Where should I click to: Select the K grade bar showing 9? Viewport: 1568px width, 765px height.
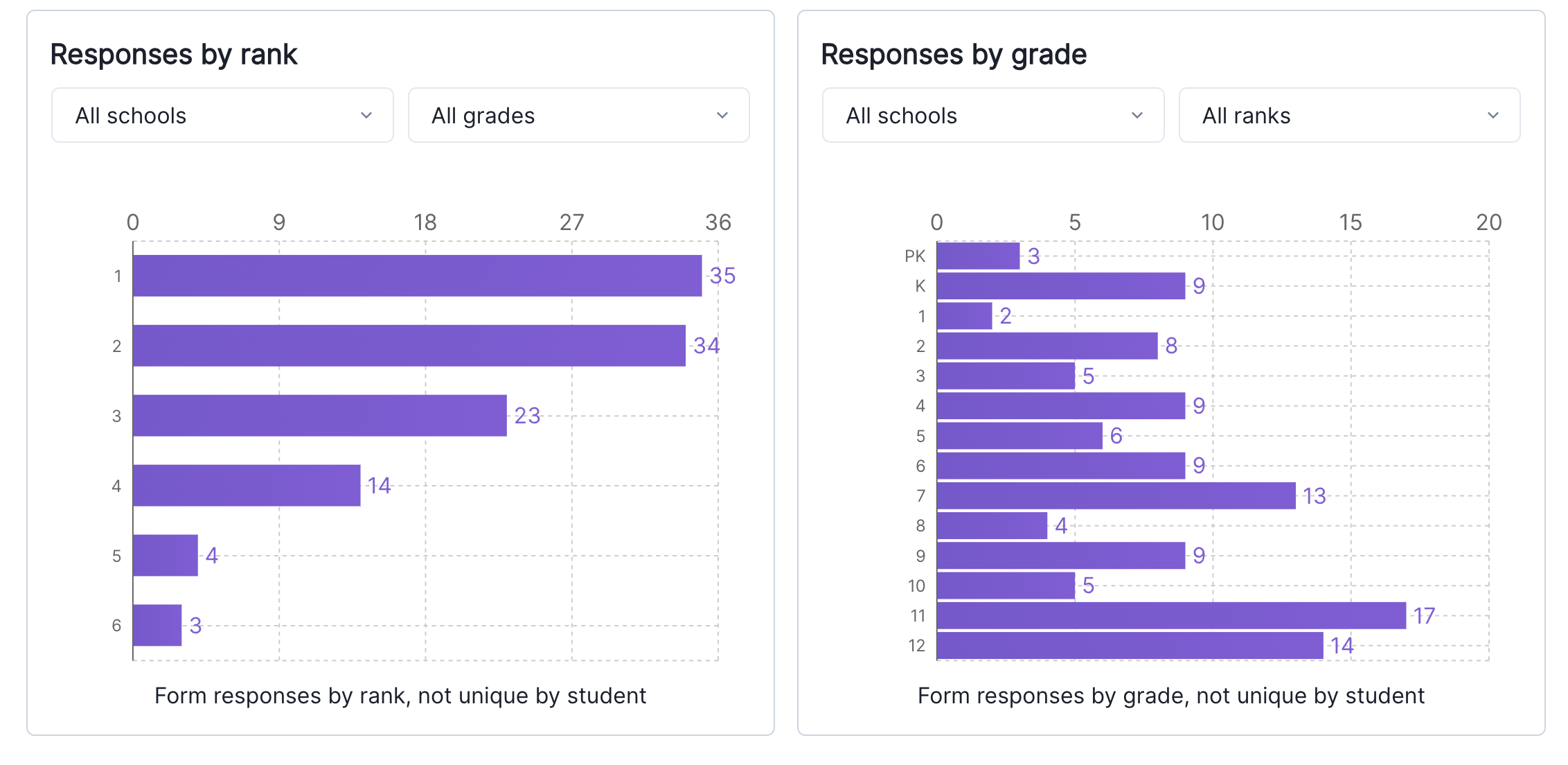1060,285
